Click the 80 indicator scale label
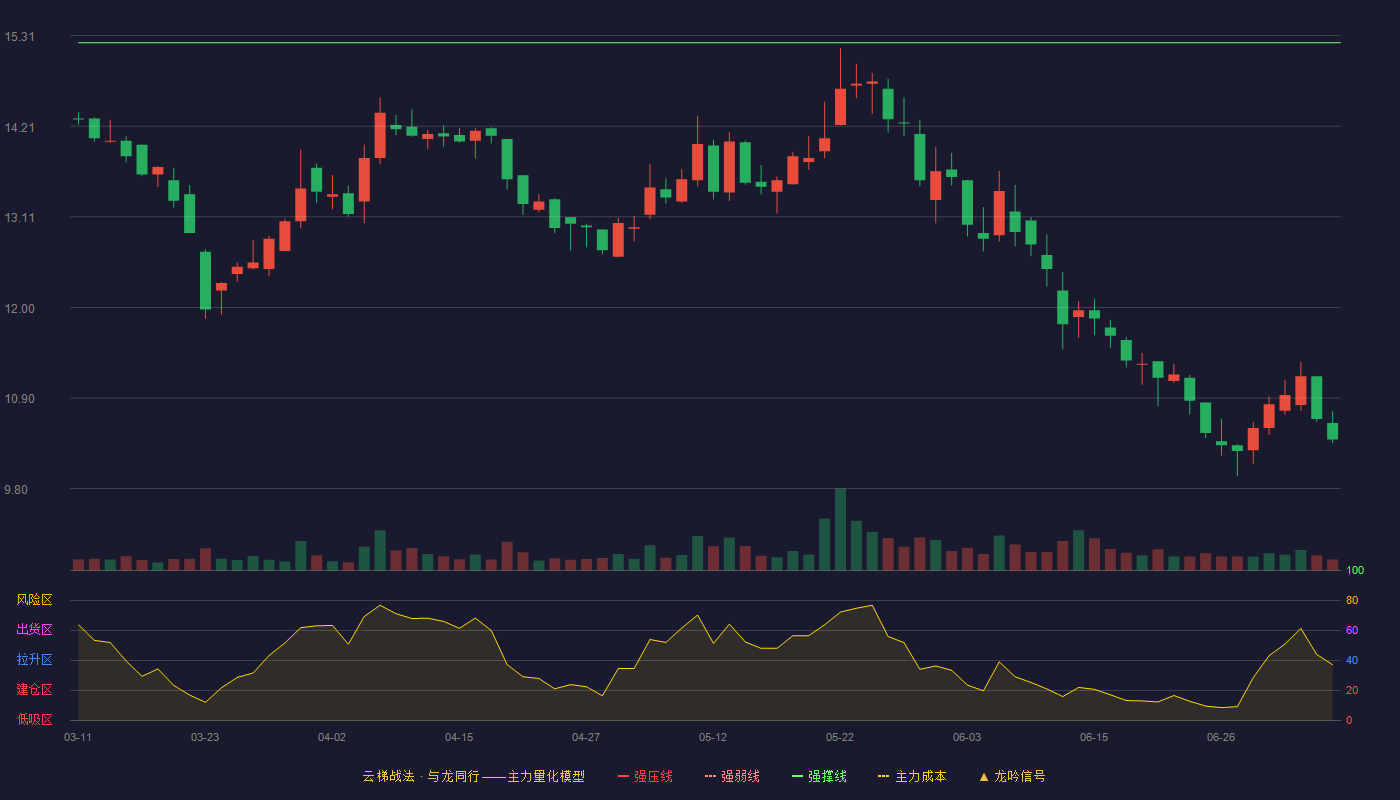Viewport: 1400px width, 800px height. coord(1352,600)
